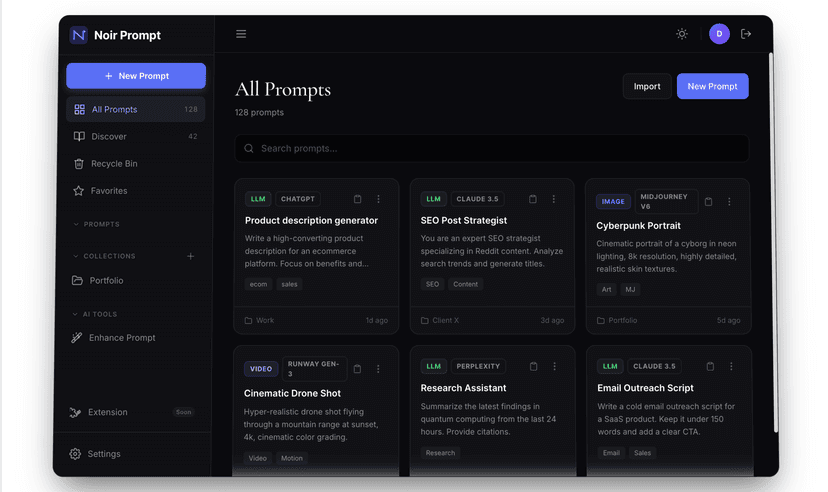Click the Search prompts input field
The height and width of the screenshot is (492, 828).
pos(490,148)
